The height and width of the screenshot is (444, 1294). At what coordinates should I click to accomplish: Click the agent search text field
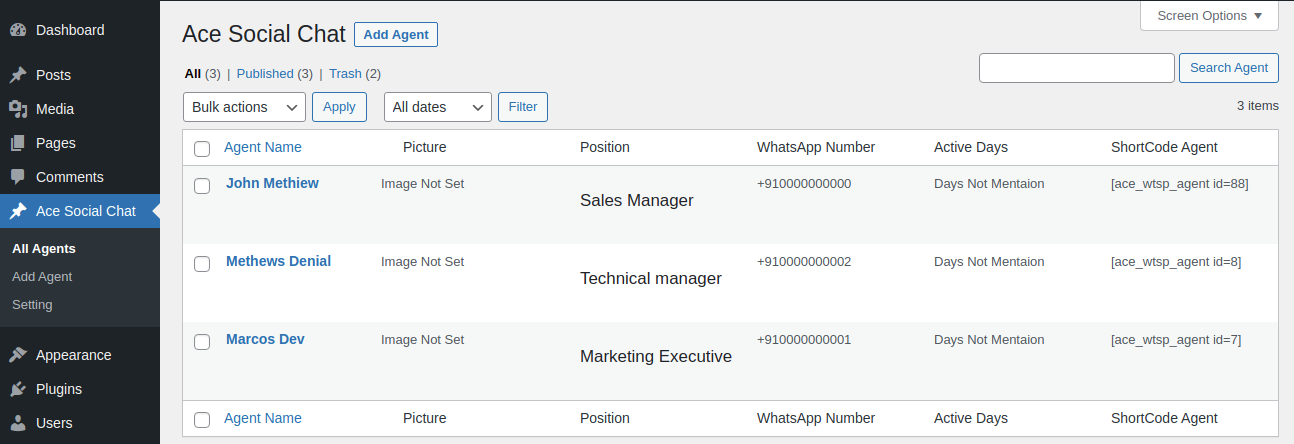1076,68
